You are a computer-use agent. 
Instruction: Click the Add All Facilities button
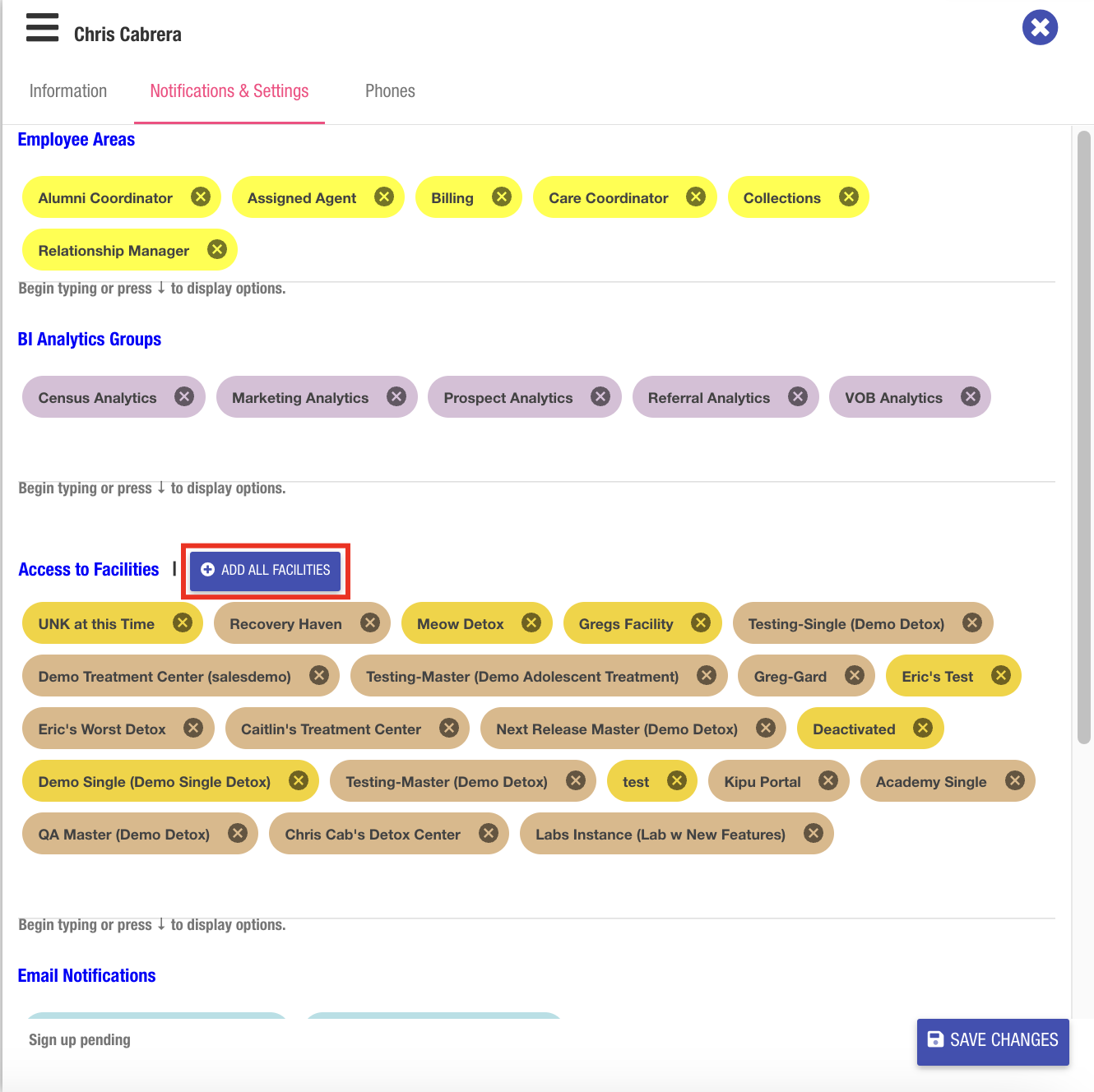(x=265, y=570)
